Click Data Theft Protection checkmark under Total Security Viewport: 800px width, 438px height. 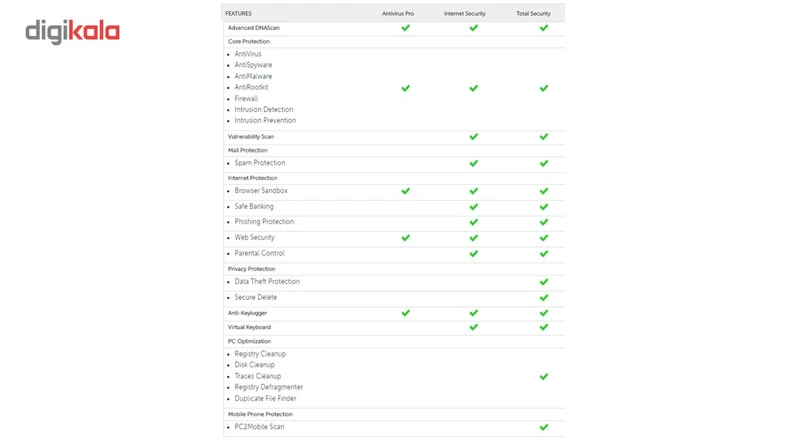click(544, 282)
